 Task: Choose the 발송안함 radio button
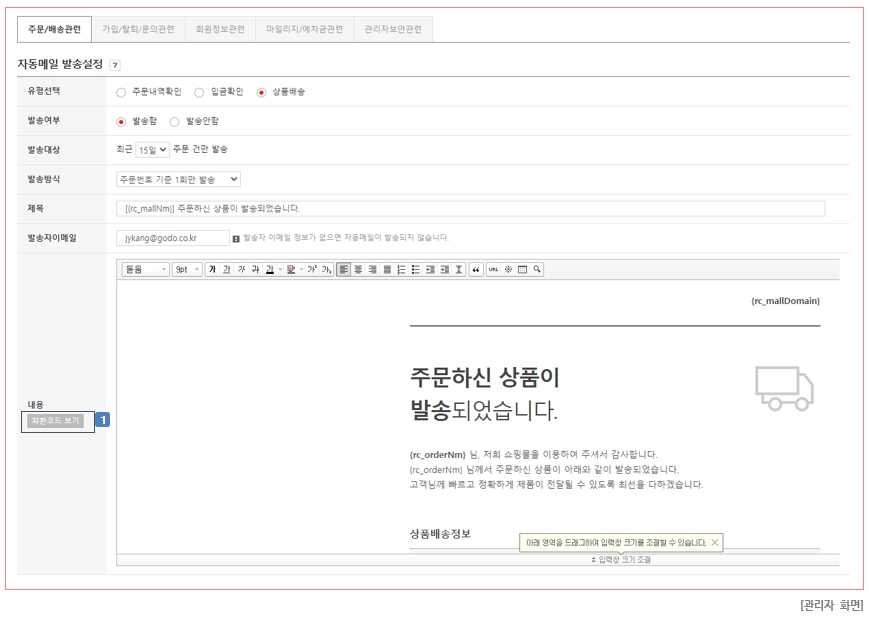[x=175, y=121]
